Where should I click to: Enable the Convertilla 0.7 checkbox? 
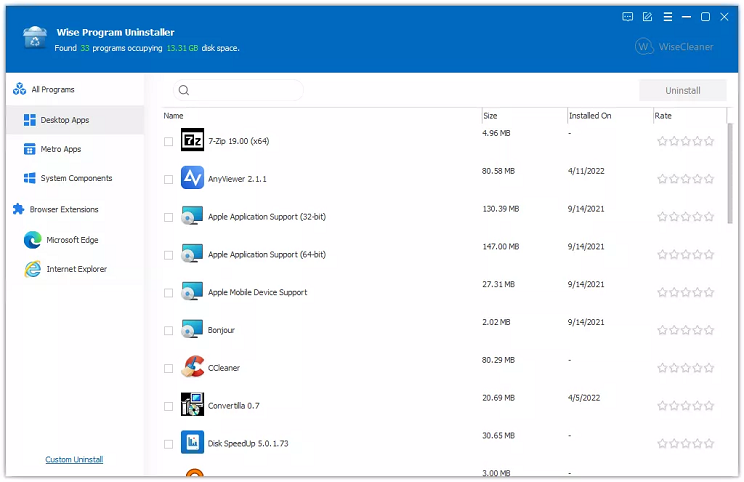click(168, 407)
